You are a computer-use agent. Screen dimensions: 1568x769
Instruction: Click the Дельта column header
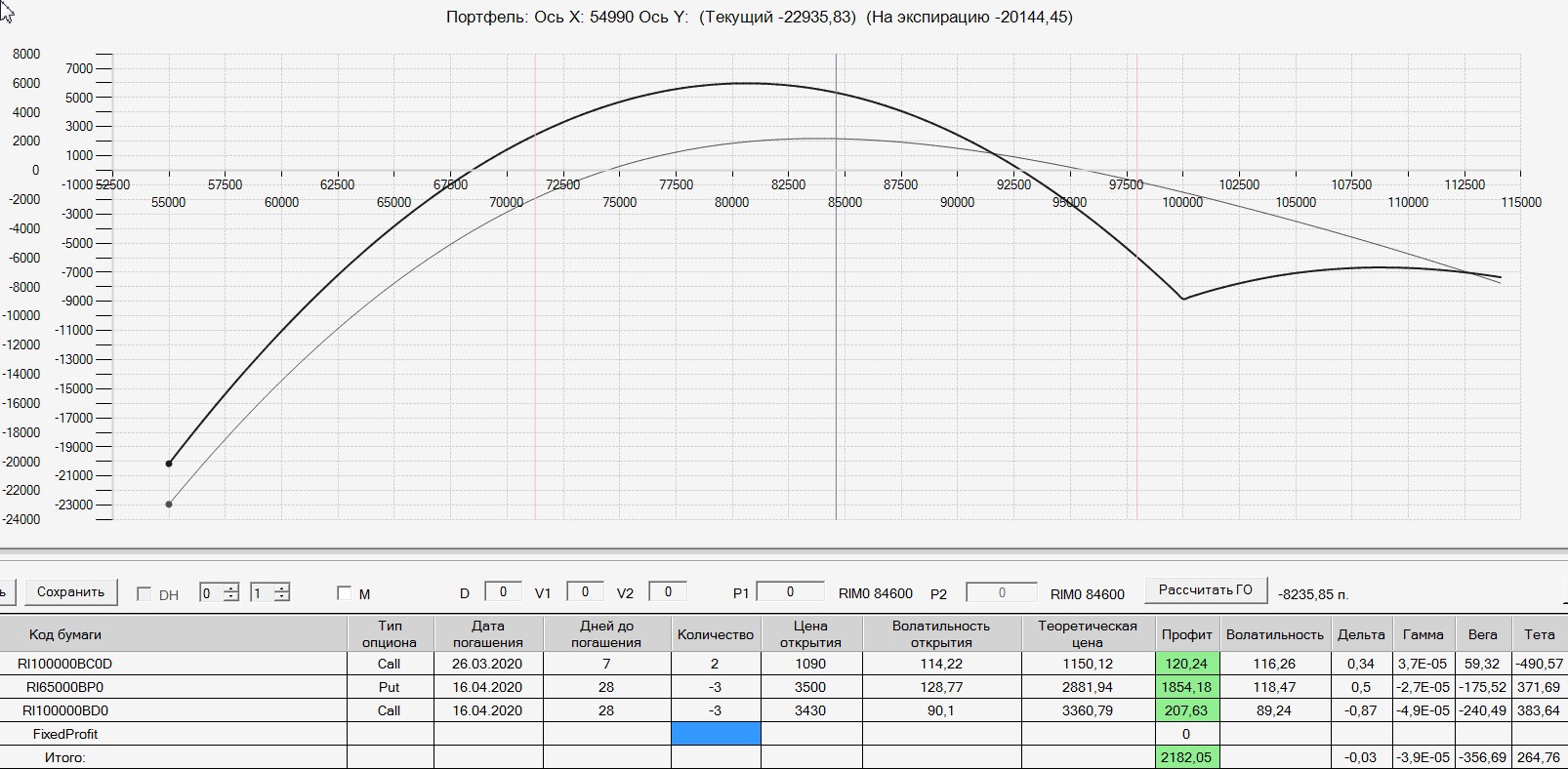coord(1361,634)
